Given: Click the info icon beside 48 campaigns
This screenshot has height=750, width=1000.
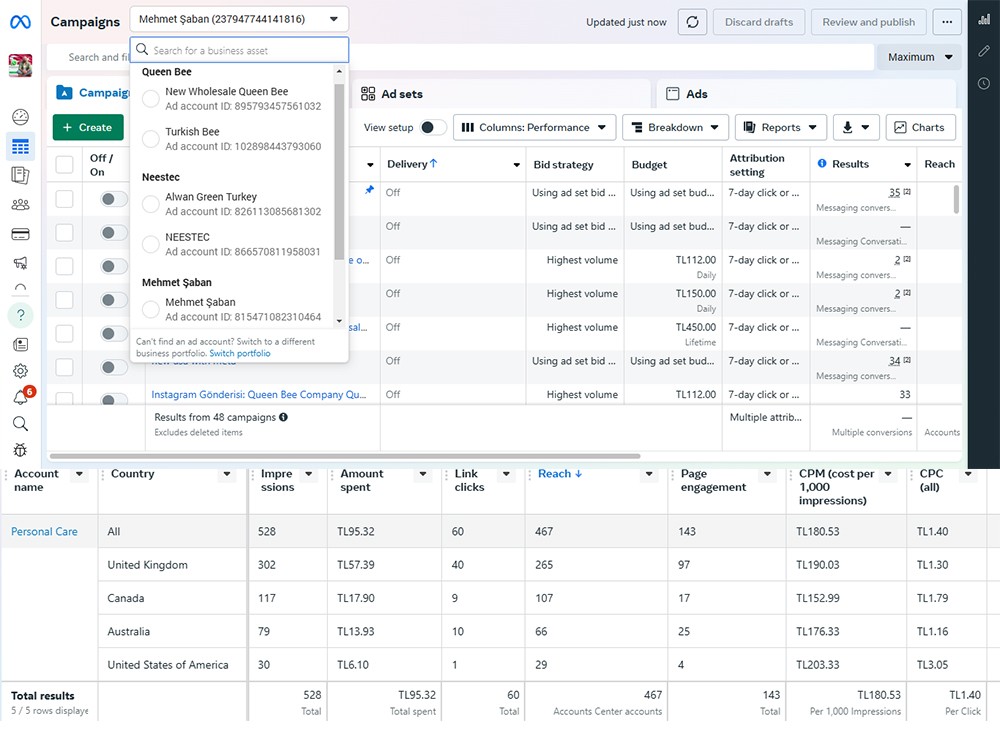Looking at the screenshot, I should (x=283, y=417).
